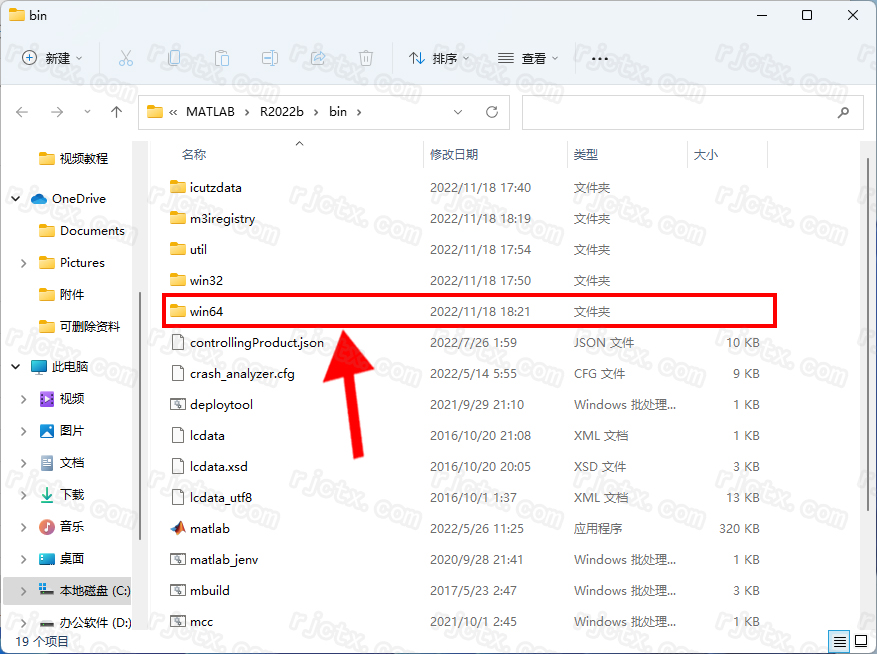The image size is (877, 654).
Task: Switch to details view in status bar
Action: (839, 641)
